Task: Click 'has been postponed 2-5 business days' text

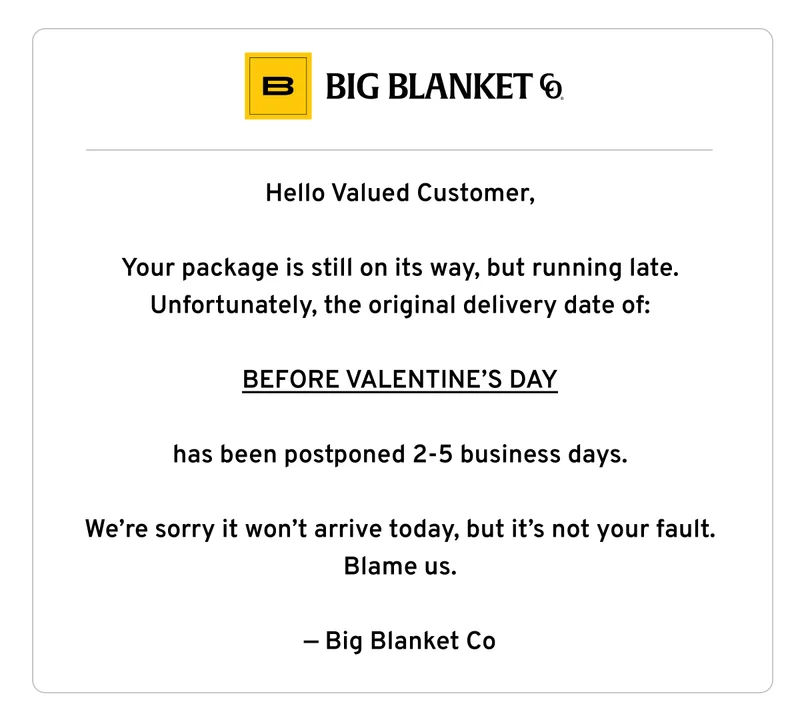Action: point(400,454)
